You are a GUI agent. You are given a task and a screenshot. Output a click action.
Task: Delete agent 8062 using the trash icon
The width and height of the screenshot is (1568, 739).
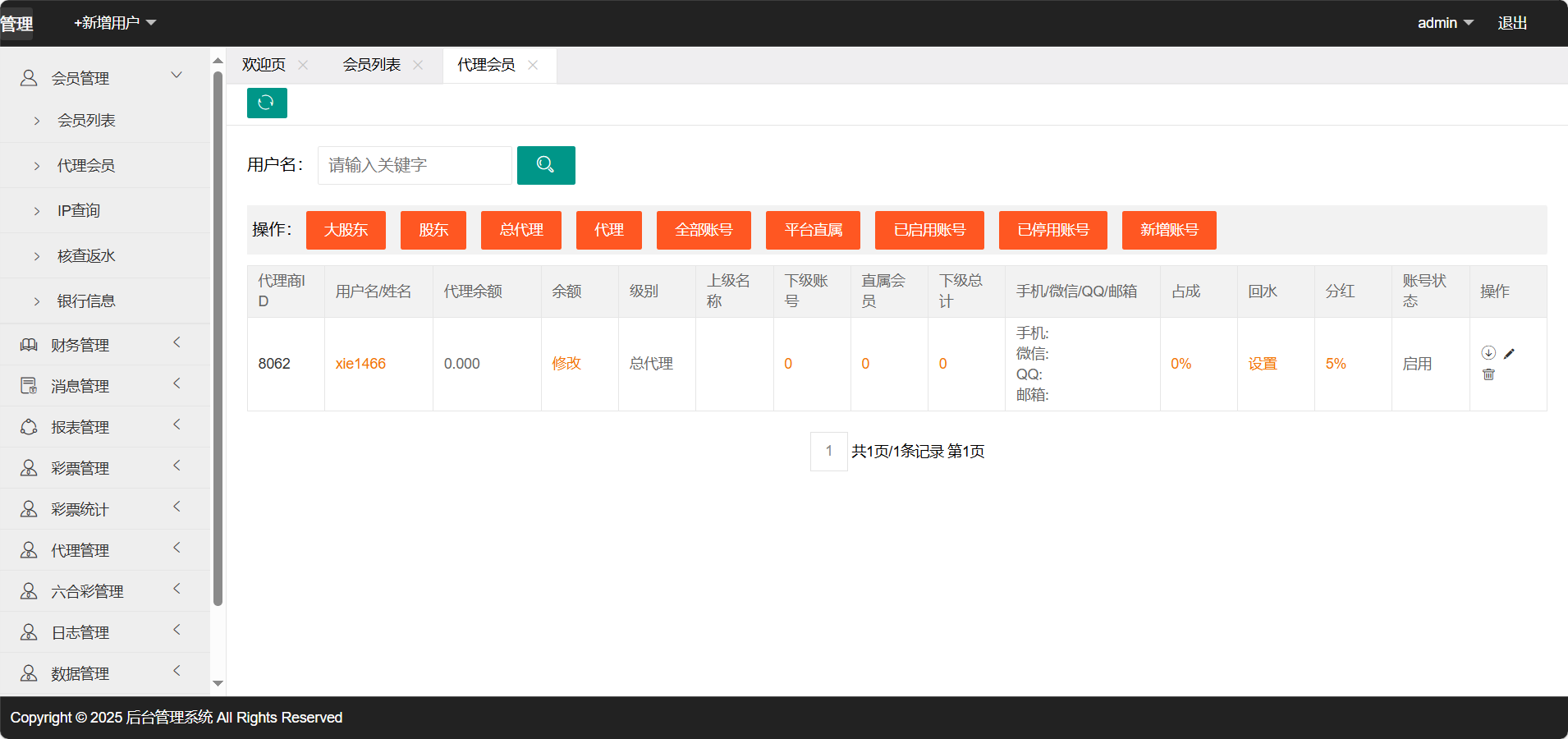[1488, 374]
